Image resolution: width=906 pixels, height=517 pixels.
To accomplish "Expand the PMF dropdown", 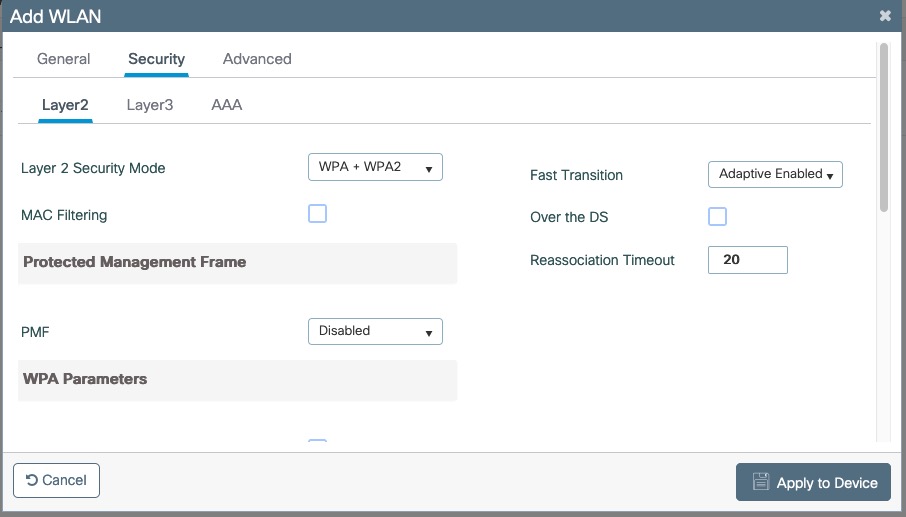I will coord(375,331).
